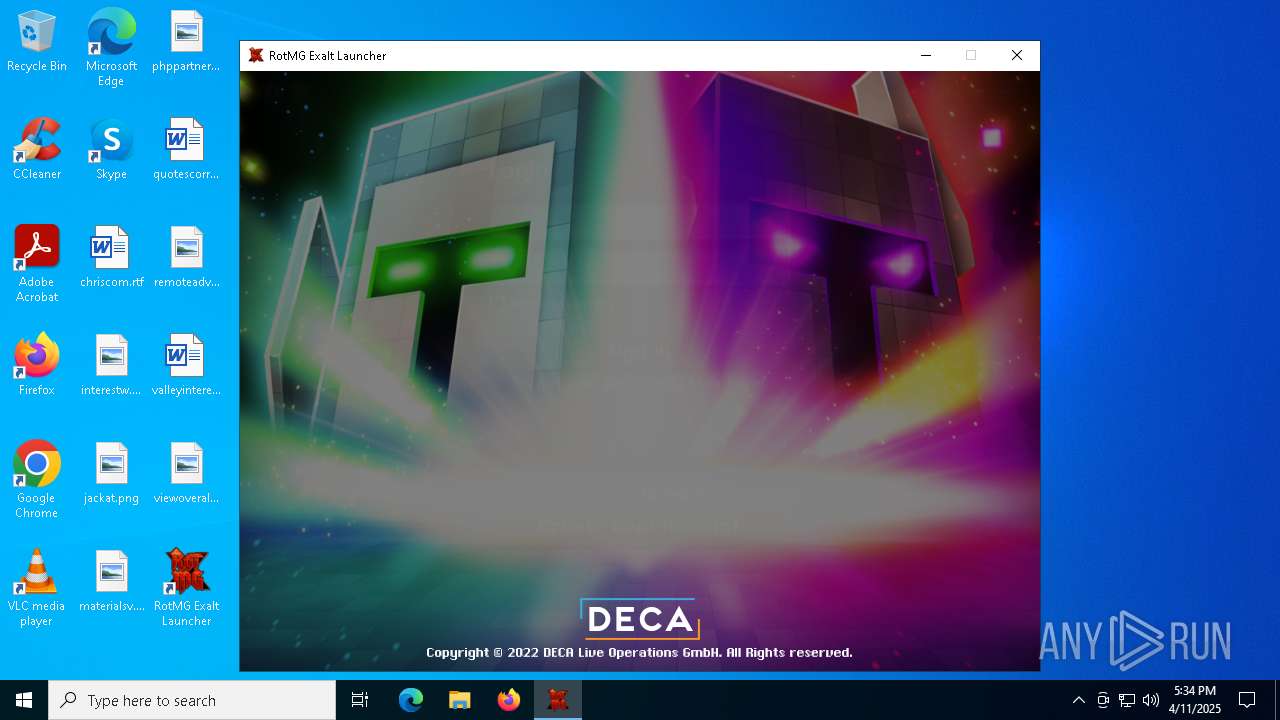1280x720 pixels.
Task: Open Firefox from the taskbar
Action: (x=509, y=700)
